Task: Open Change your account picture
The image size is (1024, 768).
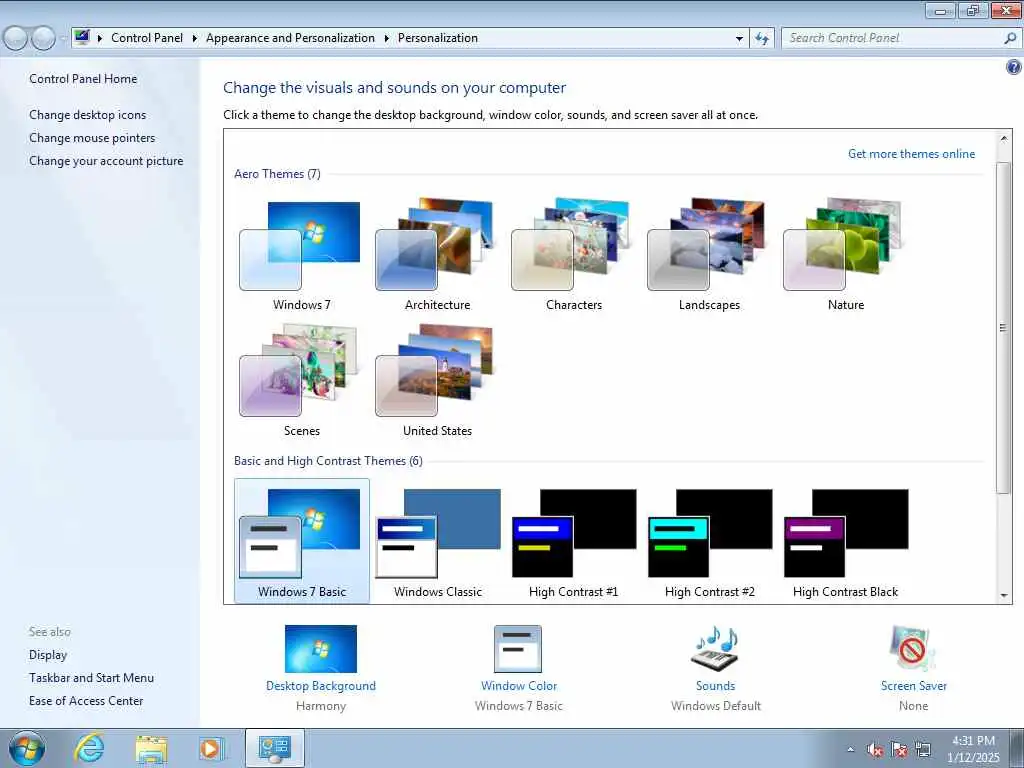Action: pos(106,161)
